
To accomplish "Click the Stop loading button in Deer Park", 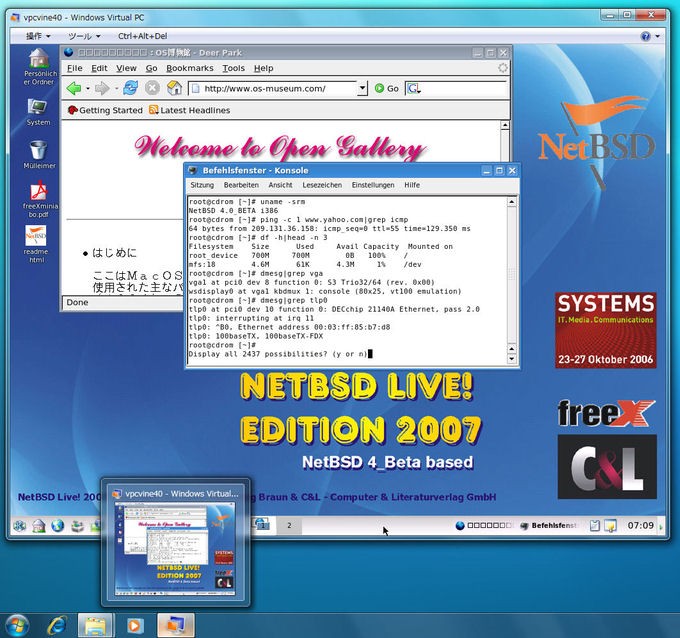I will click(152, 88).
